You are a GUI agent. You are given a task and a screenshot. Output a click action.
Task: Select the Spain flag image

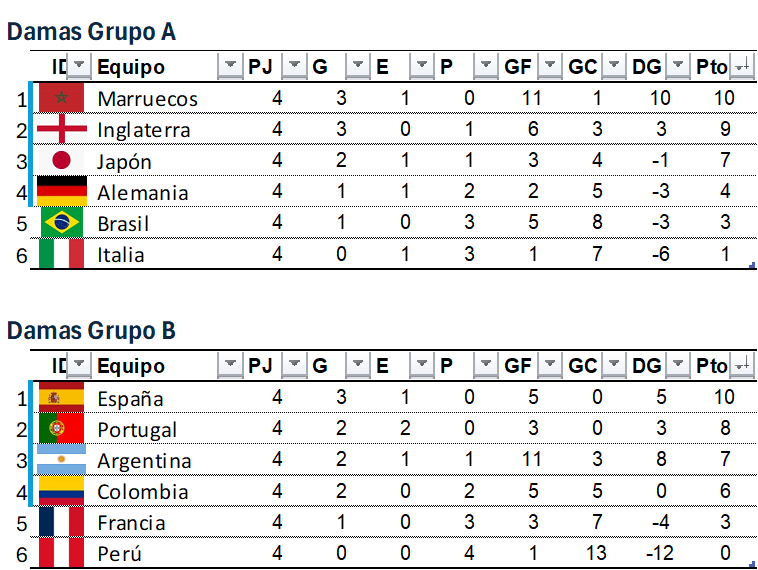(61, 398)
